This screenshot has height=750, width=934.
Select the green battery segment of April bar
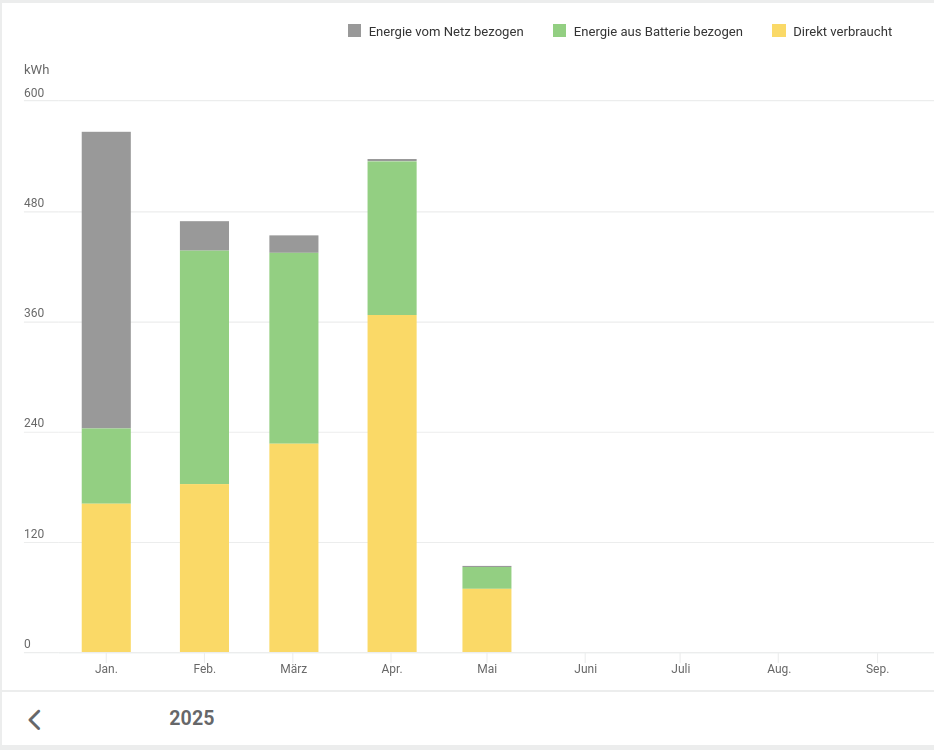click(392, 238)
